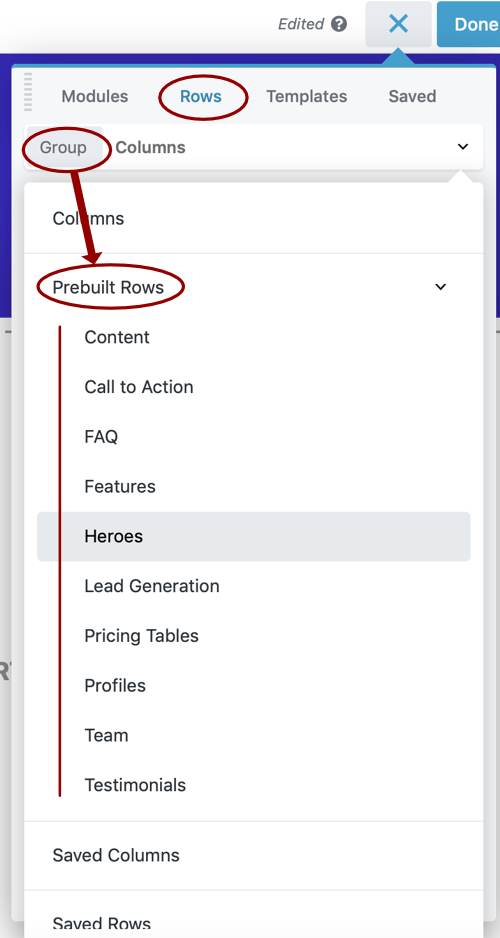The width and height of the screenshot is (500, 938).
Task: Select the Heroes category
Action: click(x=254, y=537)
